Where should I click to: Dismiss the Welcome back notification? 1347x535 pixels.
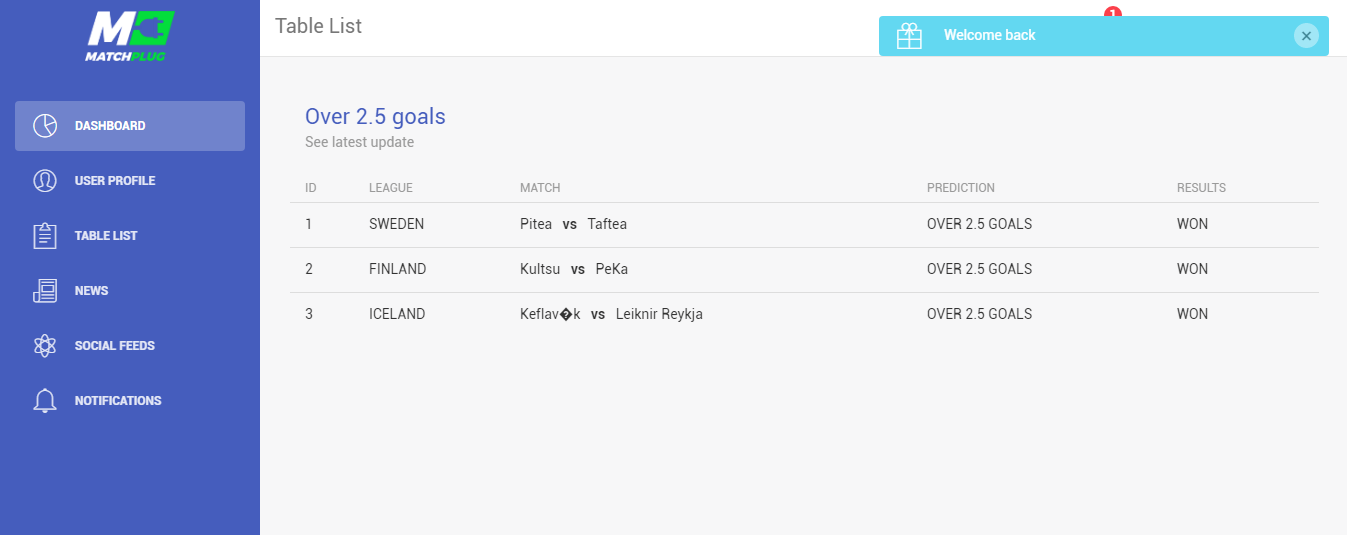(1306, 36)
